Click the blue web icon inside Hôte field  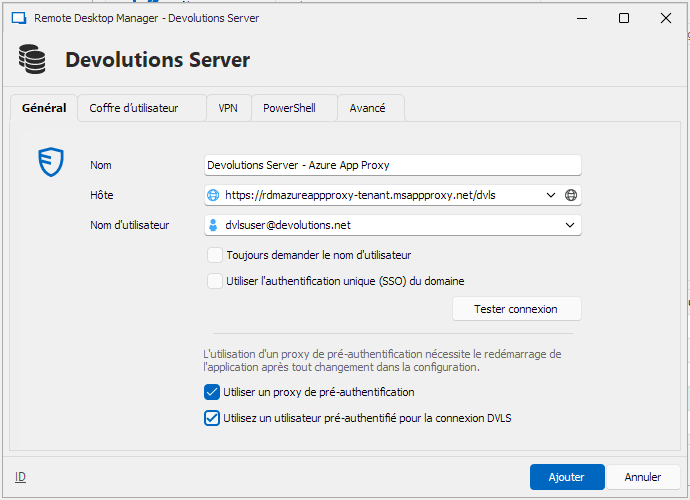(213, 195)
